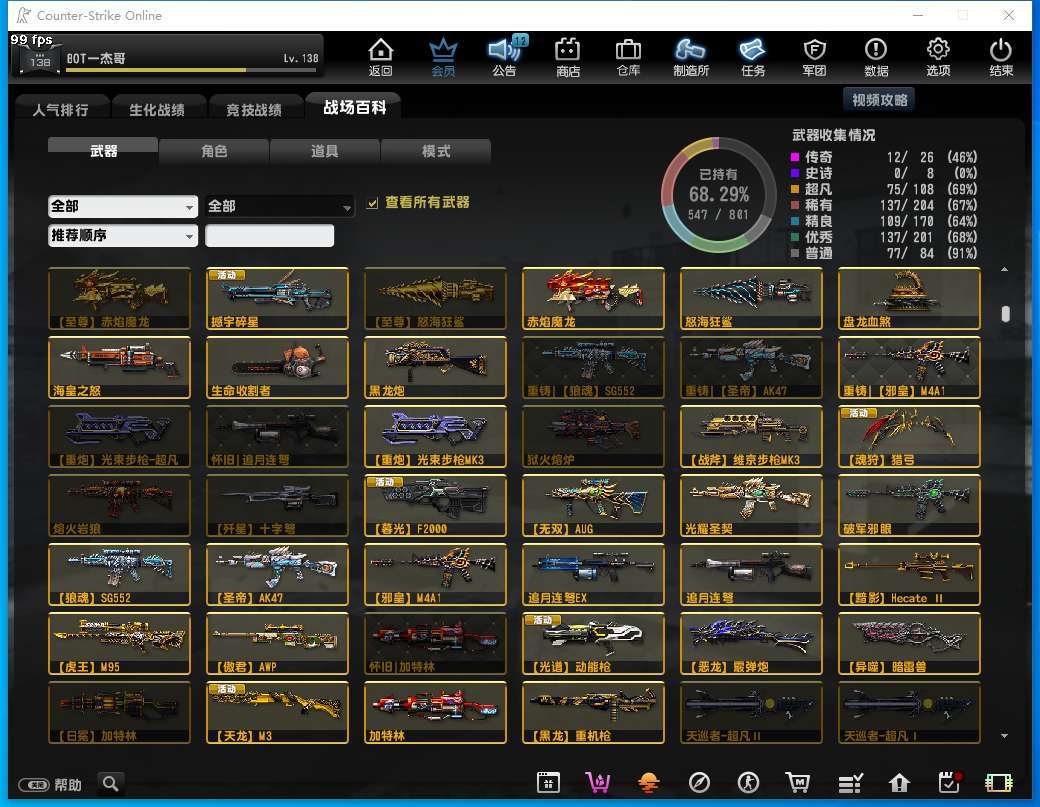Image resolution: width=1040 pixels, height=807 pixels.
Task: Click the 帮助 help button
Action: pyautogui.click(x=55, y=784)
